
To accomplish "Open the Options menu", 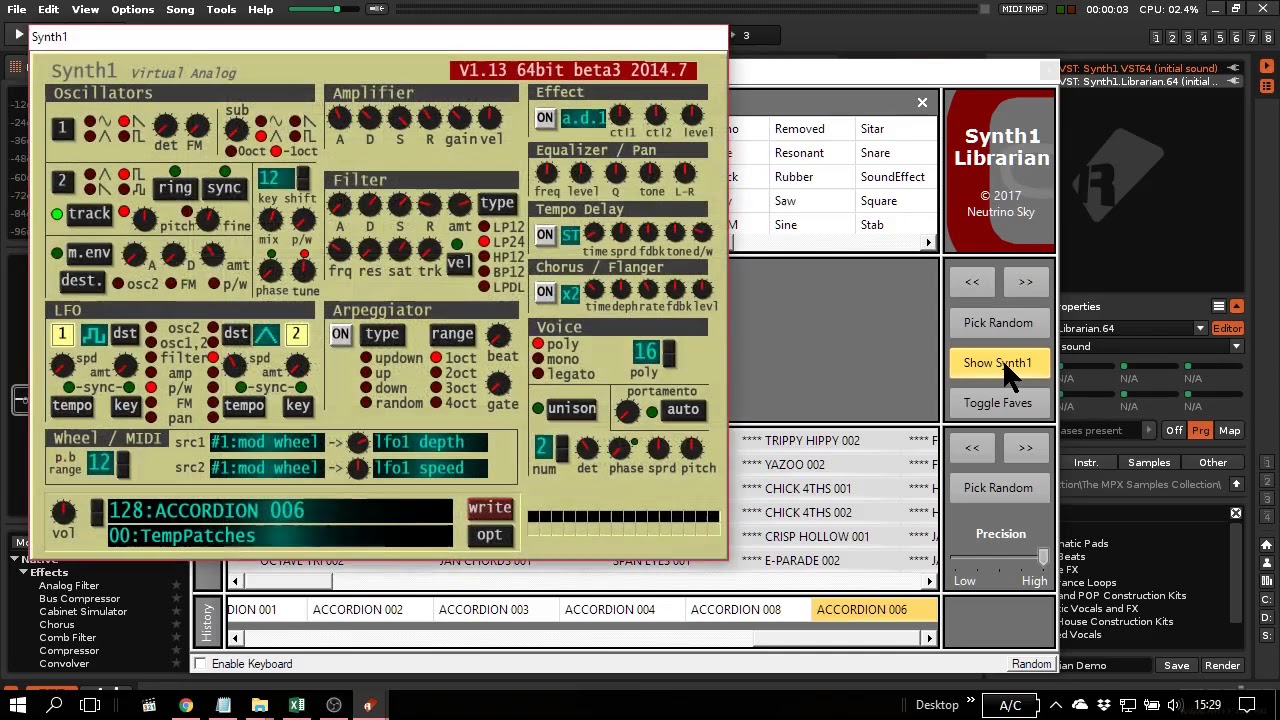I will coord(133,9).
